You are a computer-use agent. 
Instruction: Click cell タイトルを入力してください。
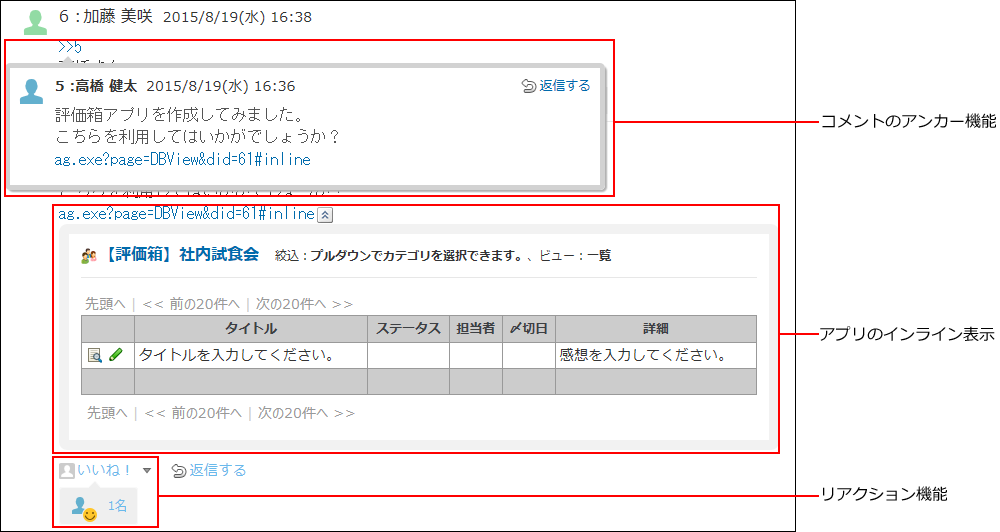[251, 355]
